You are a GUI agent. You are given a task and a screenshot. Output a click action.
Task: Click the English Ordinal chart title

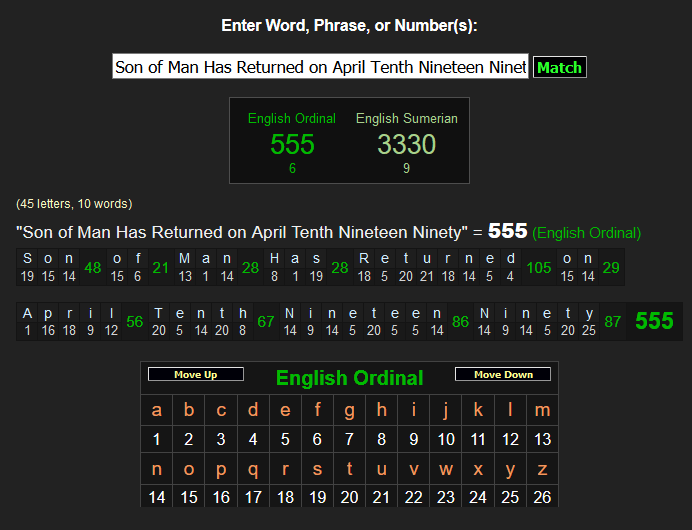(349, 378)
